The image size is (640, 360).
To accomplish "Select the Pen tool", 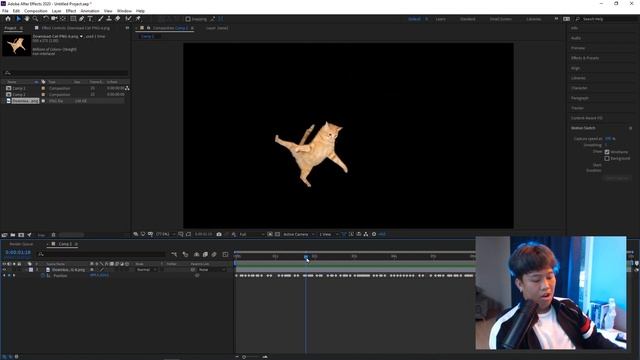I will pyautogui.click(x=82, y=19).
